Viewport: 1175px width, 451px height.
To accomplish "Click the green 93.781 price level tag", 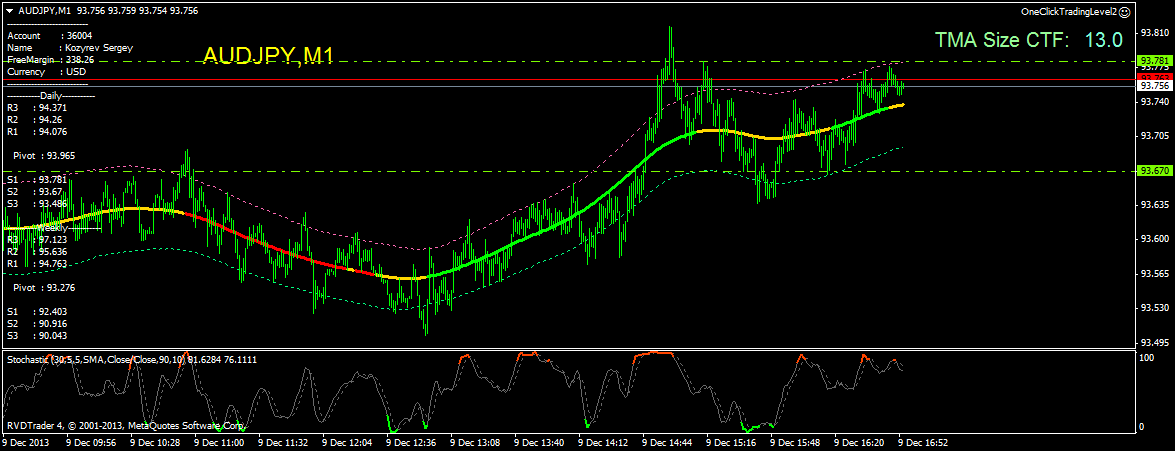I will click(x=1154, y=61).
